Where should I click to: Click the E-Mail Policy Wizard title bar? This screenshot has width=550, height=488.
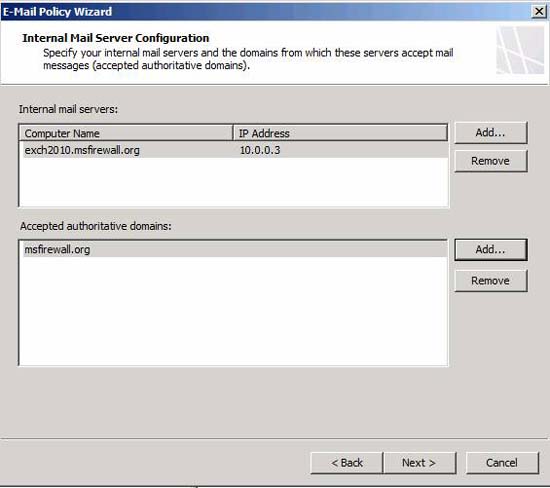(x=267, y=12)
